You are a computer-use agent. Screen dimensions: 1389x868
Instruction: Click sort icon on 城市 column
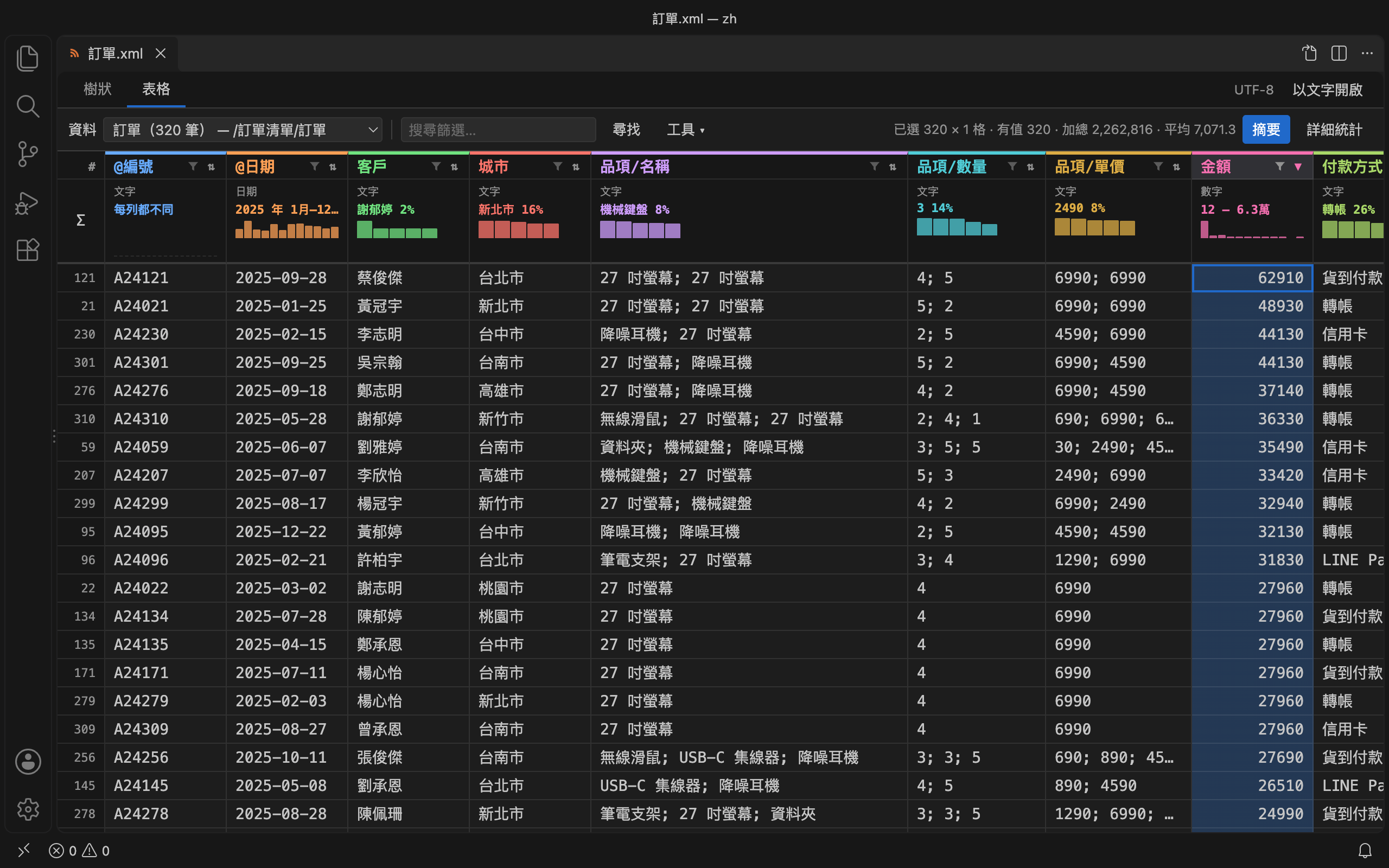click(x=576, y=167)
